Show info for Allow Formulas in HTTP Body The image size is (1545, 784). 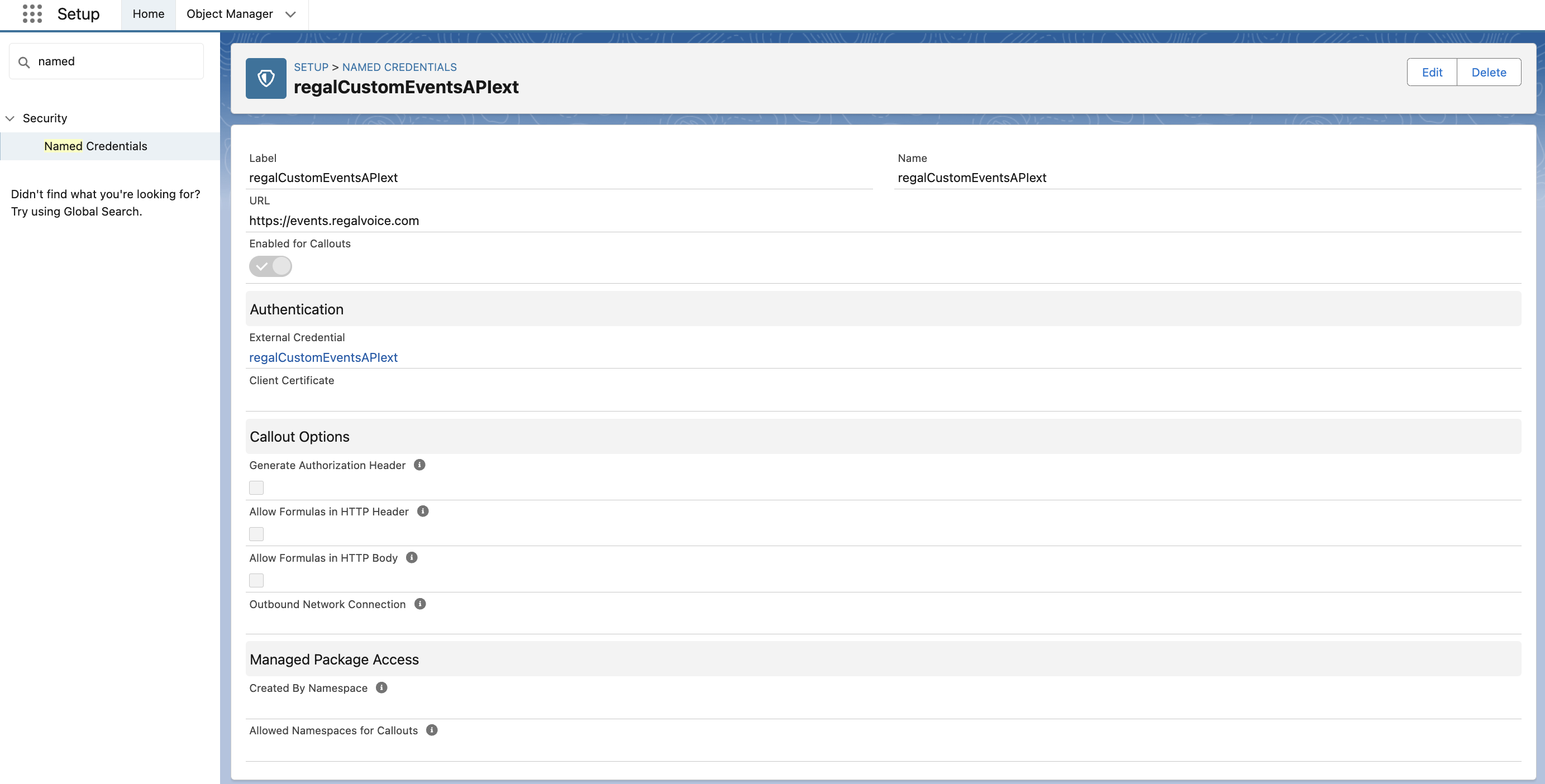pyautogui.click(x=412, y=557)
